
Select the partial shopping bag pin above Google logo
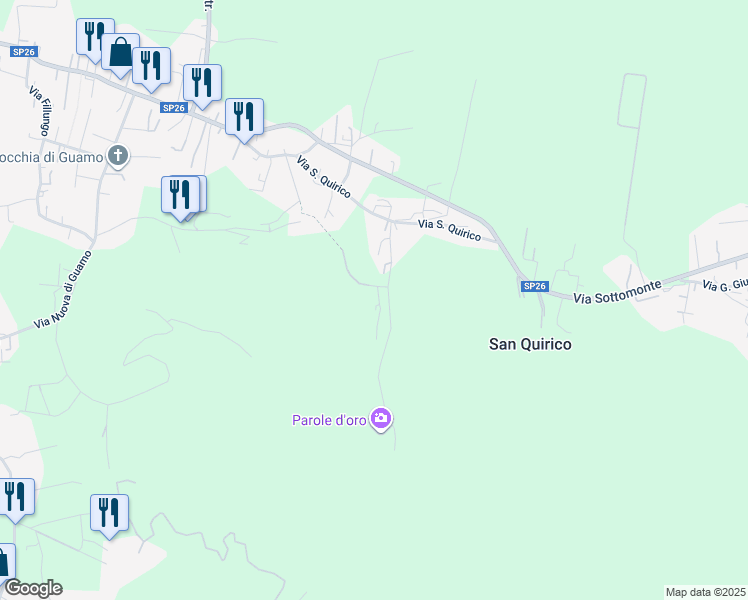click(7, 564)
